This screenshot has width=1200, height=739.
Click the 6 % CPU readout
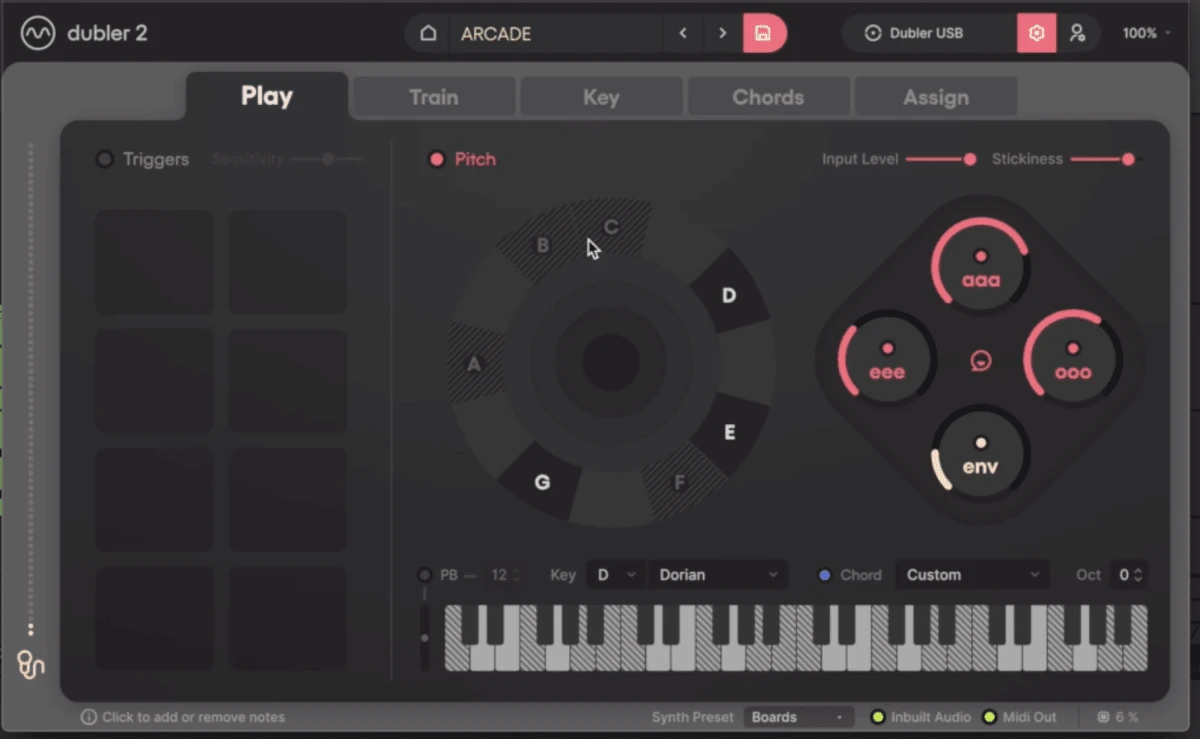[1127, 717]
